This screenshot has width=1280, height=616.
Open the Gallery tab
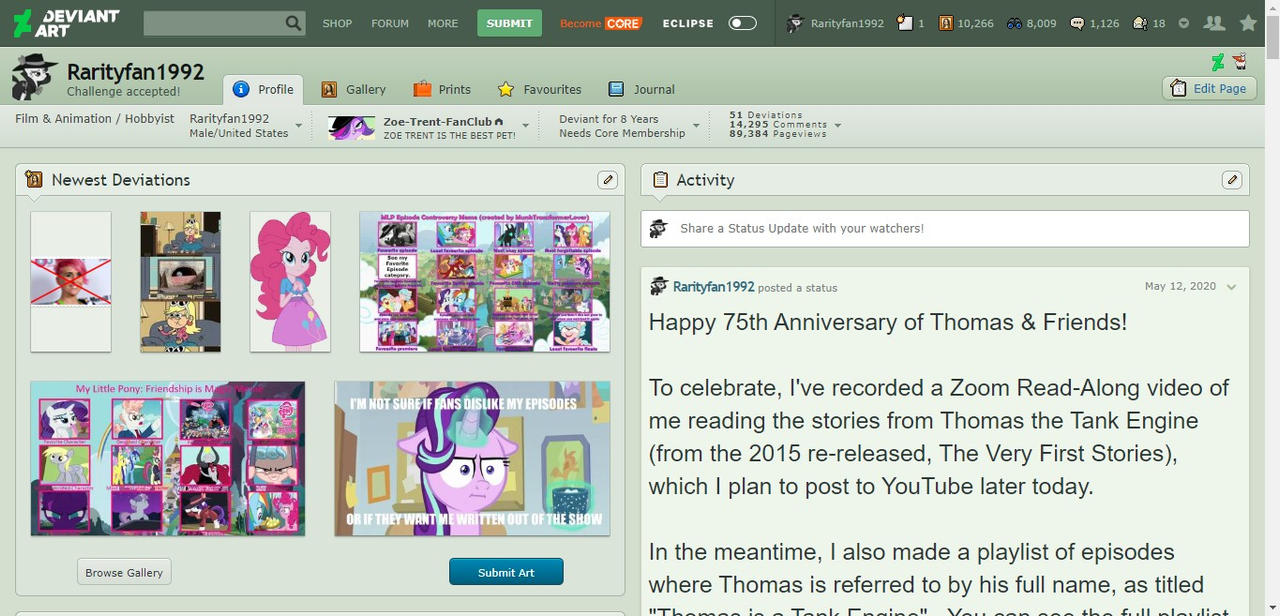(x=353, y=89)
